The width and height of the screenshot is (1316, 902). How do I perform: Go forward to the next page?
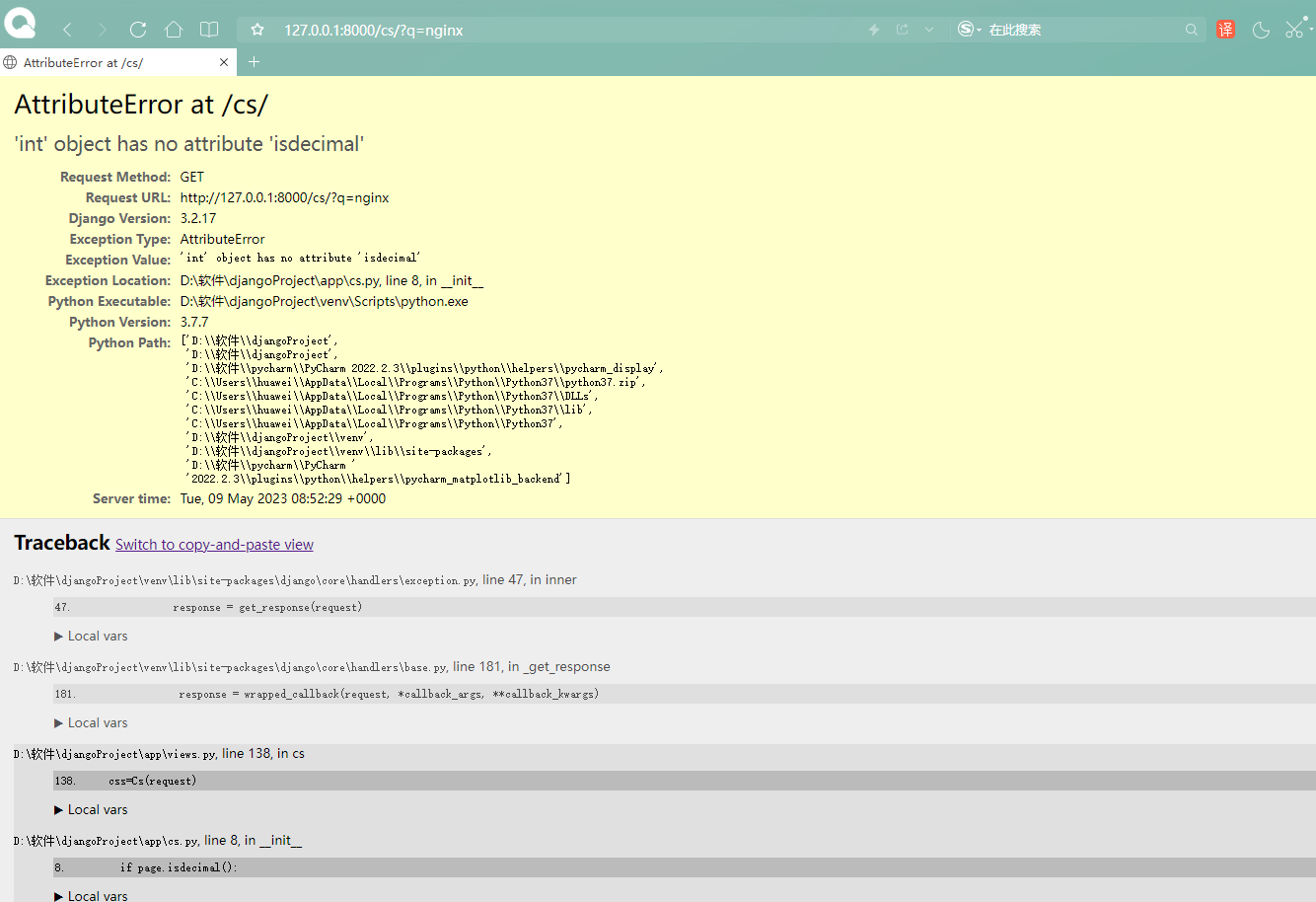coord(103,30)
